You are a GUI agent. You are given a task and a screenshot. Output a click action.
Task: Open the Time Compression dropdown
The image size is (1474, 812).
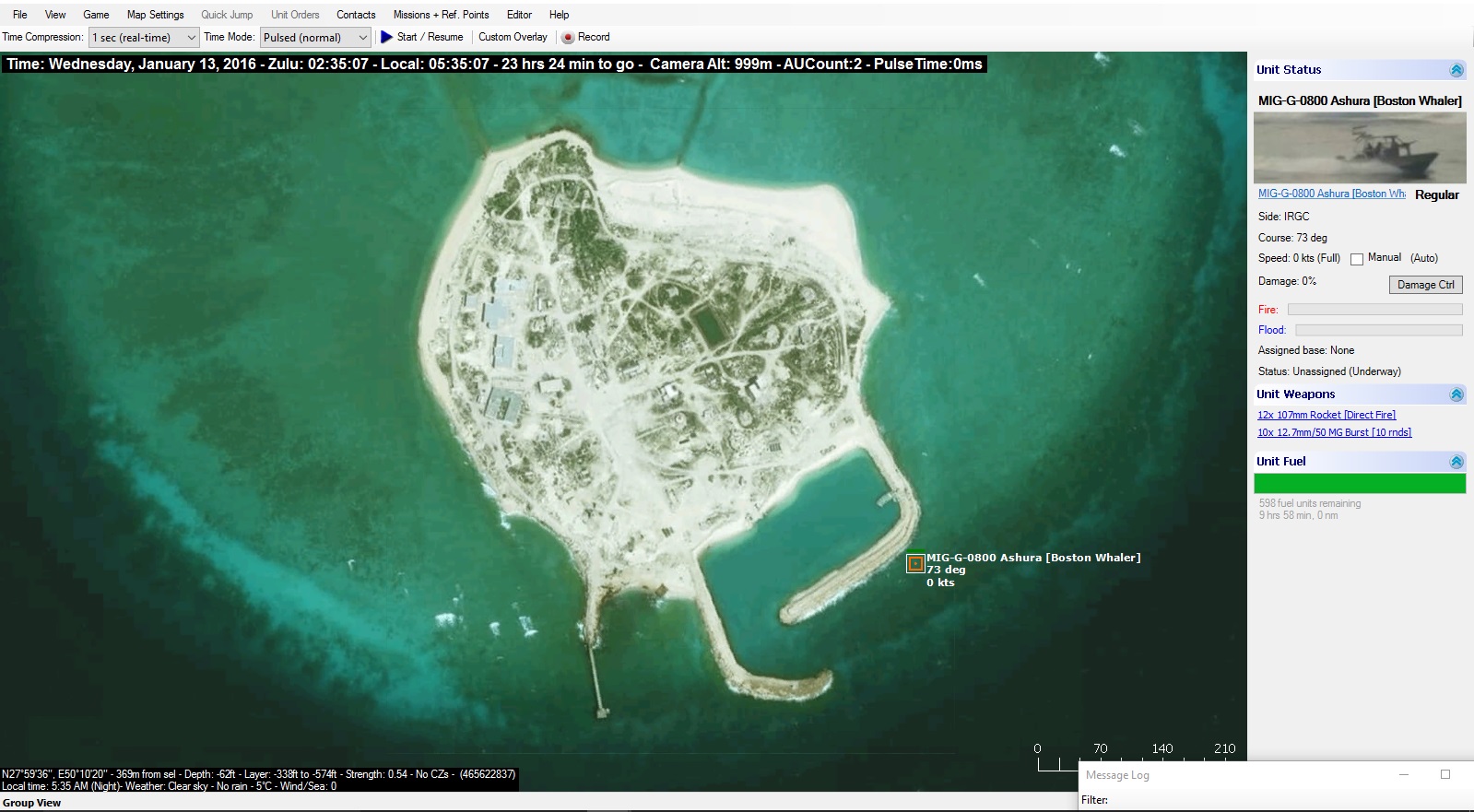point(144,38)
